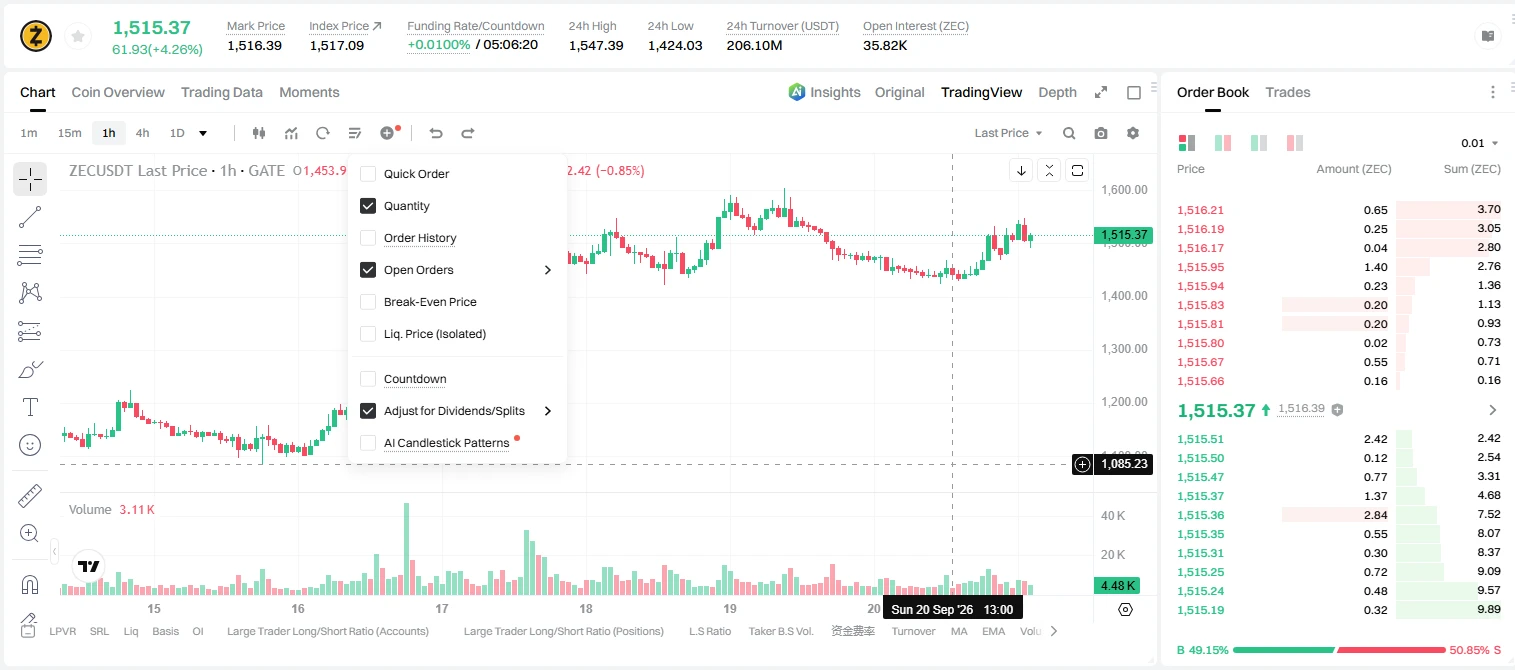
Task: Open AI Insights
Action: [824, 92]
